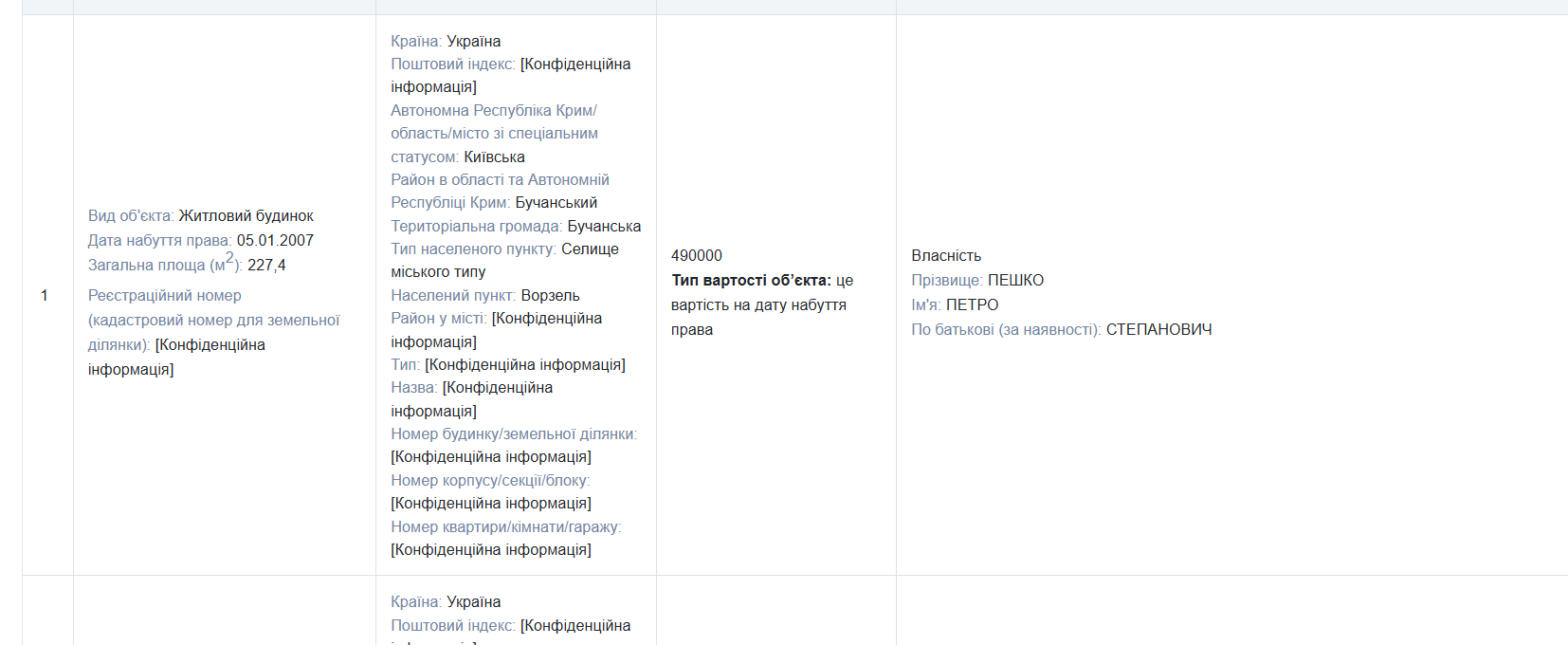This screenshot has height=645, width=1568.
Task: Click the 'Власність' ownership type text
Action: 946,256
